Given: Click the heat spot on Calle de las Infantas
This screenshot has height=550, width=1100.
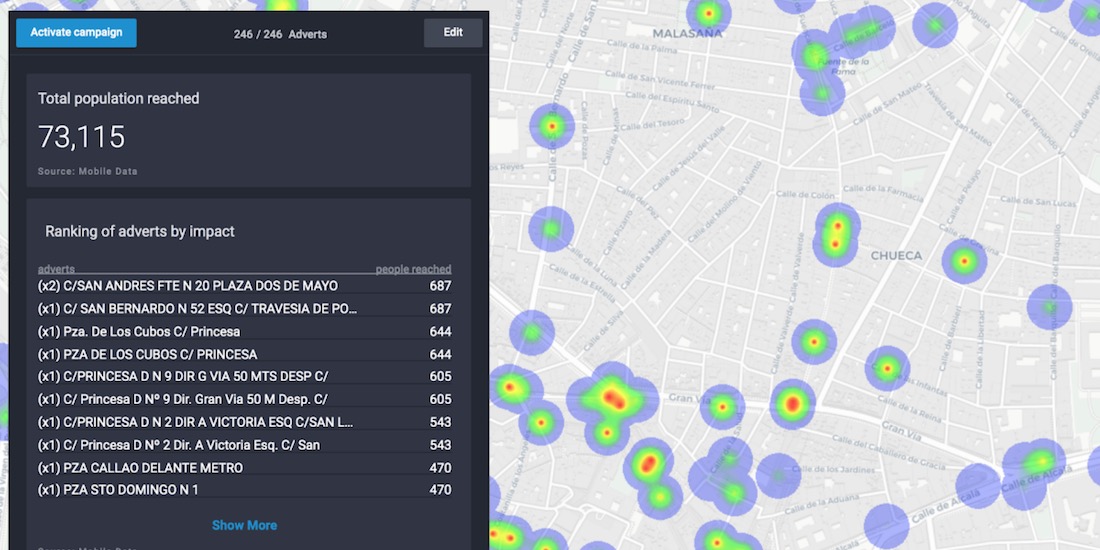Looking at the screenshot, I should (887, 369).
